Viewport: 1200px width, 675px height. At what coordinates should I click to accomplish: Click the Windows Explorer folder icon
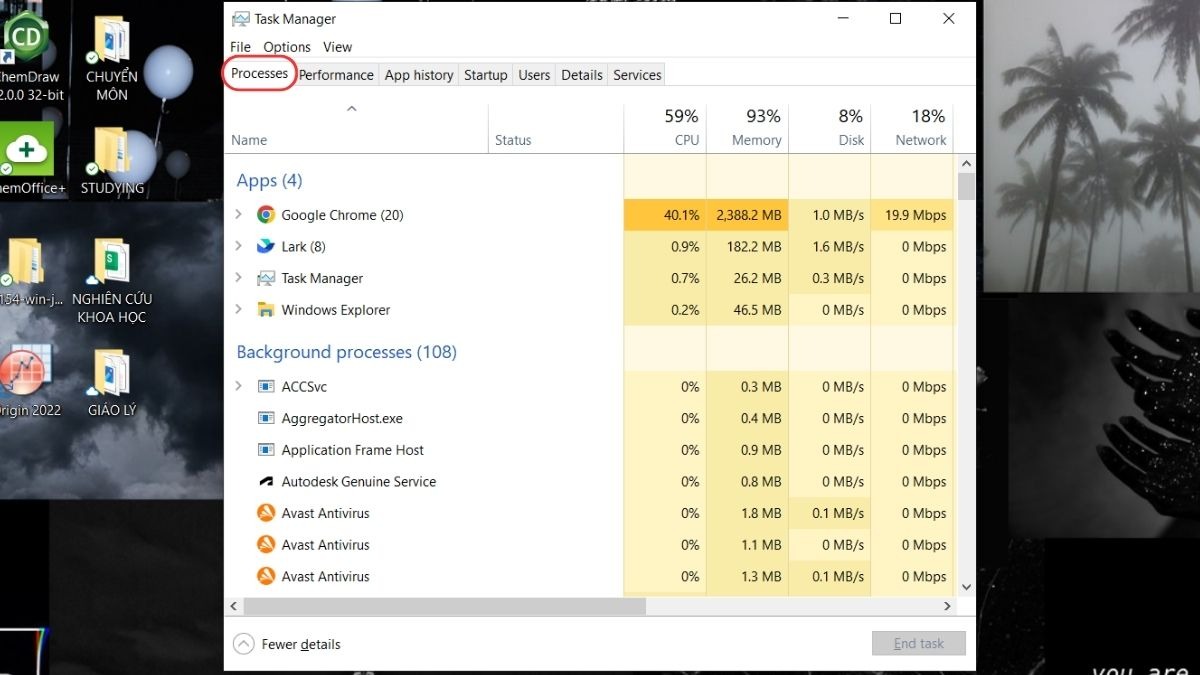(266, 310)
